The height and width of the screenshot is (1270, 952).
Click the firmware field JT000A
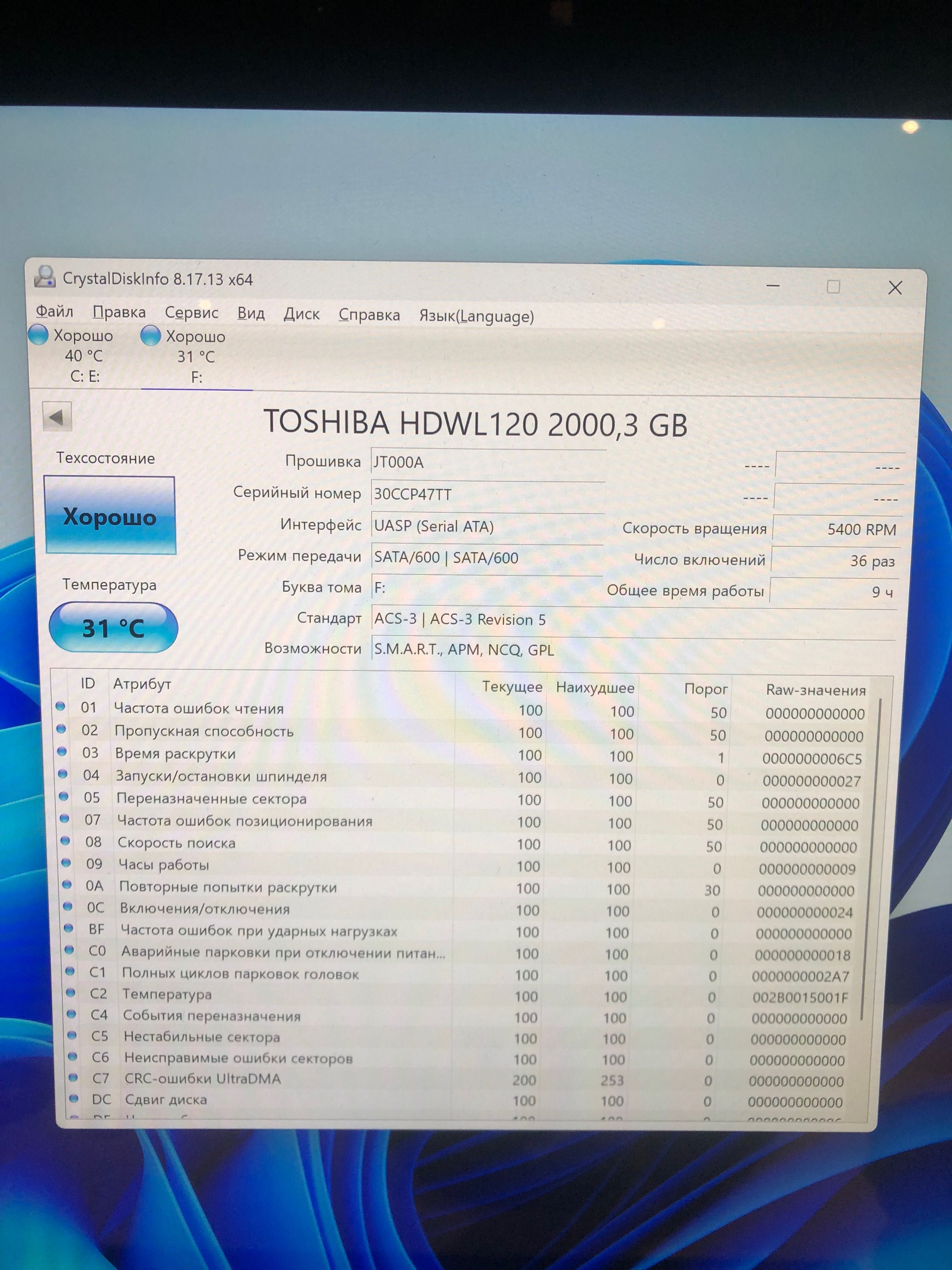click(488, 463)
